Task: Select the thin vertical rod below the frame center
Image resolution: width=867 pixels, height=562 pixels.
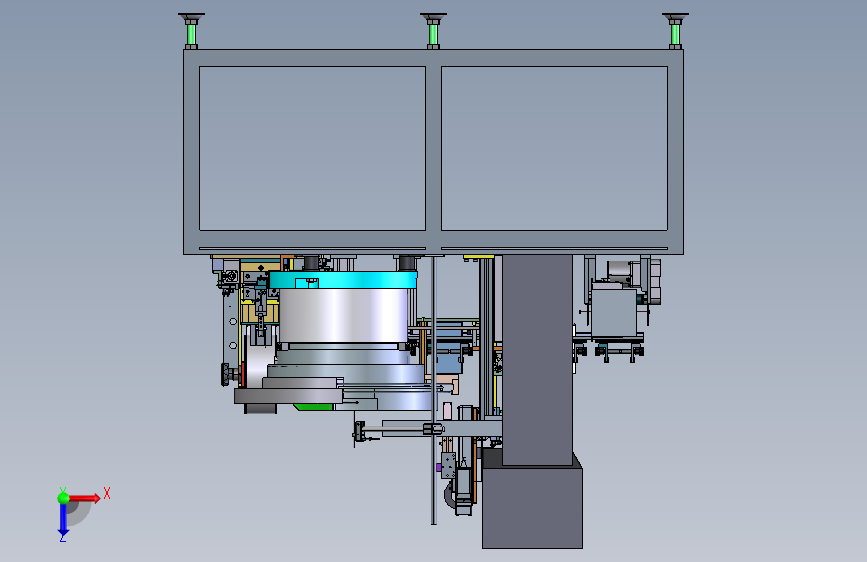Action: pos(434,390)
